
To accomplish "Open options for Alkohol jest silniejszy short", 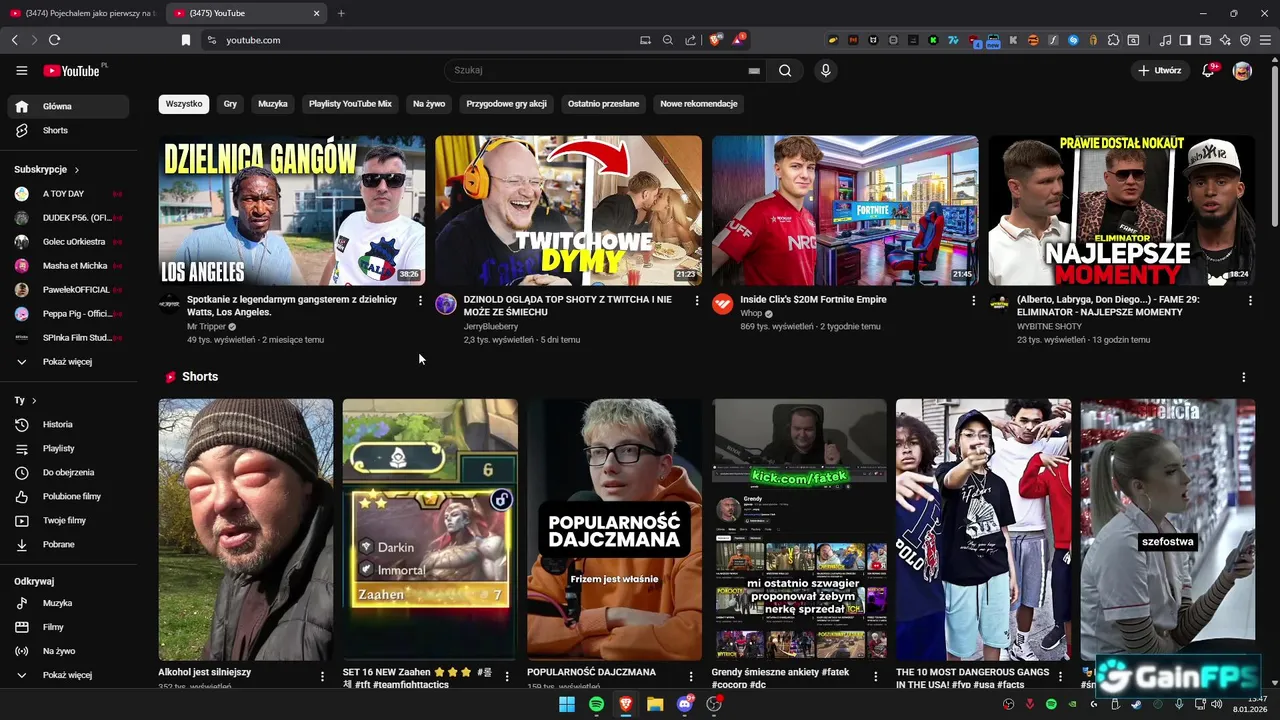I will point(322,677).
